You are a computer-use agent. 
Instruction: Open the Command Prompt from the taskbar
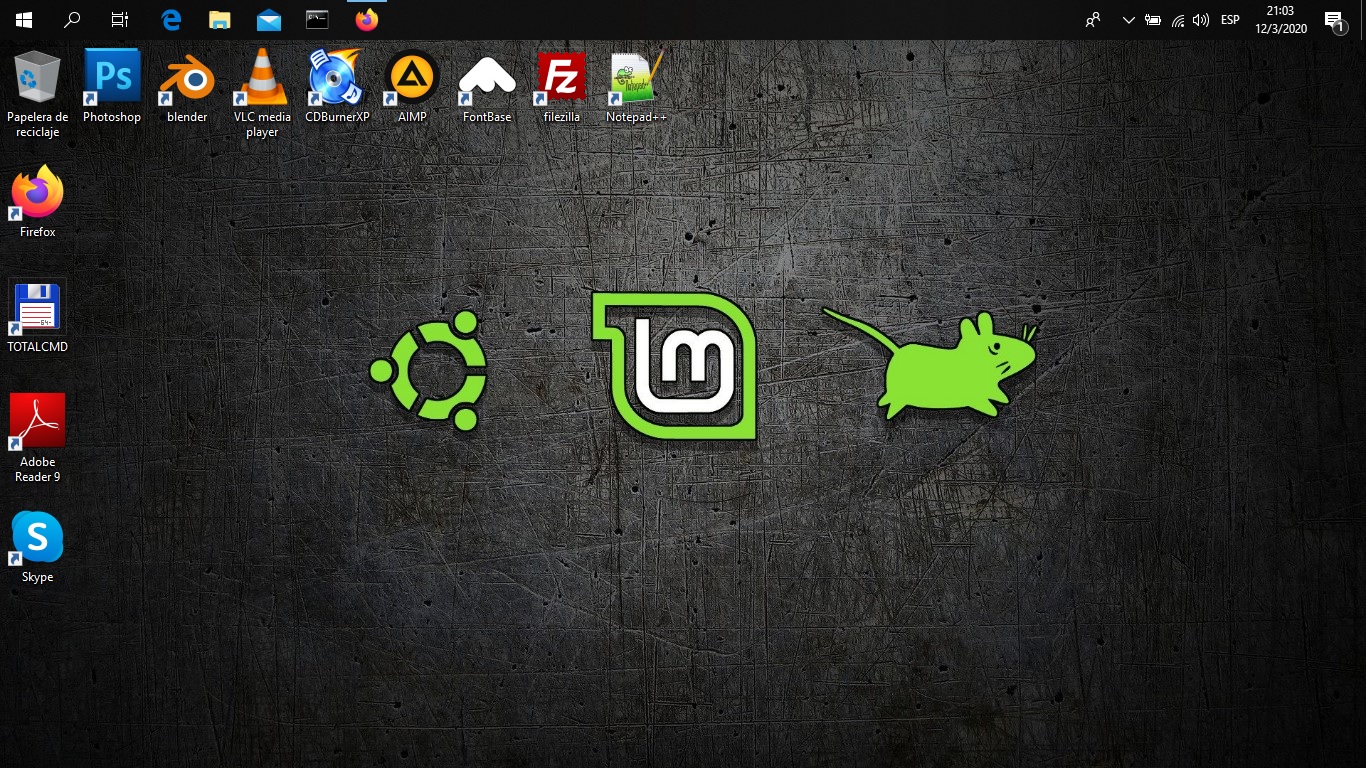[316, 18]
